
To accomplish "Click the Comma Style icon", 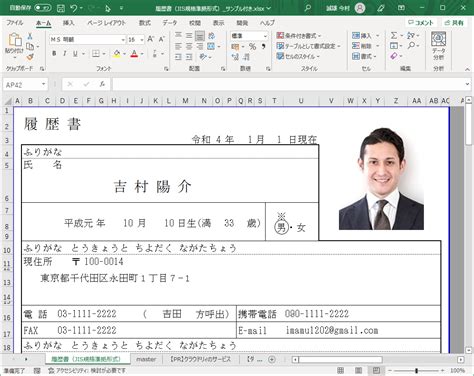I will pos(263,46).
